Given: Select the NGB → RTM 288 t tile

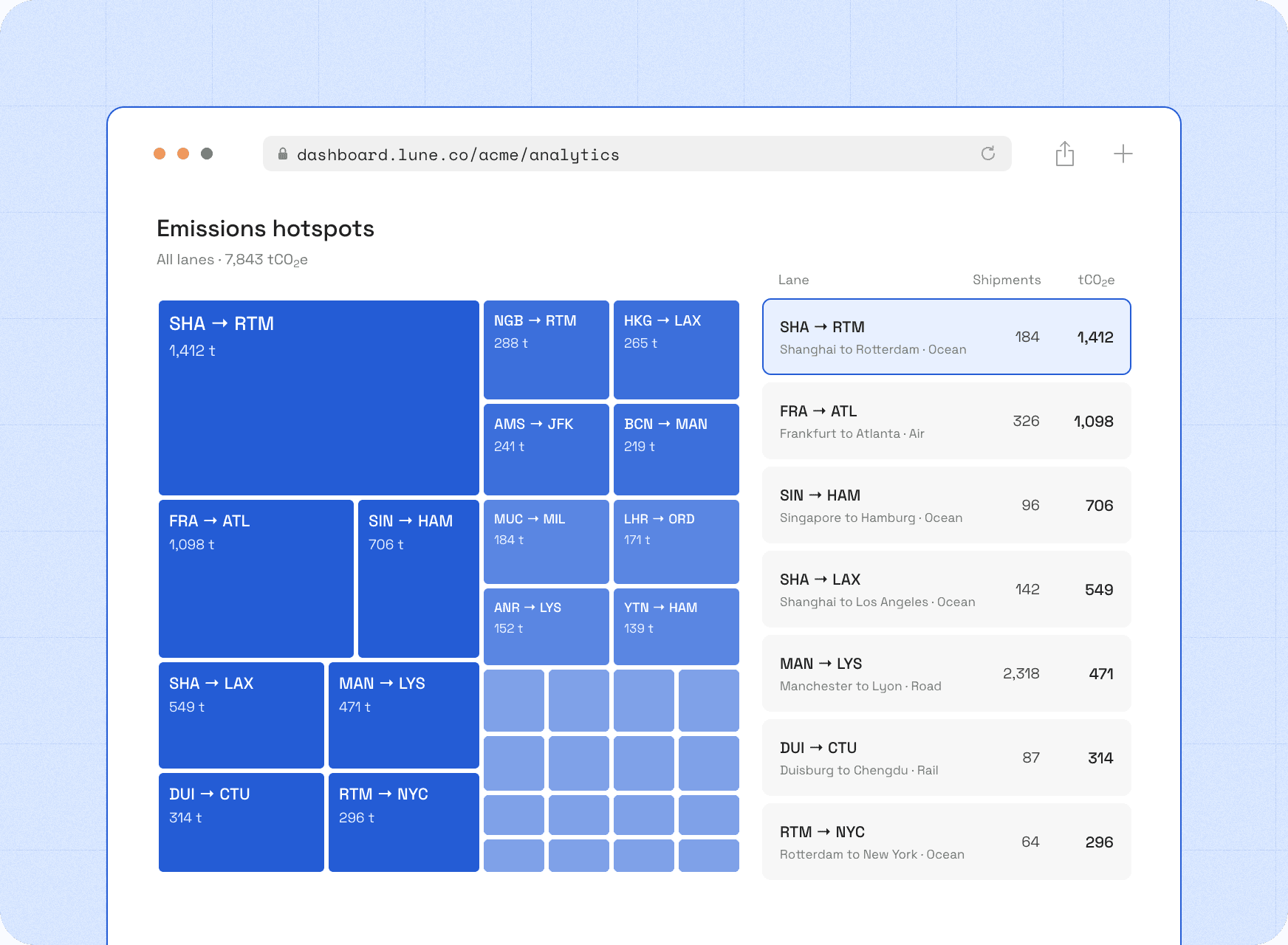Looking at the screenshot, I should click(547, 349).
